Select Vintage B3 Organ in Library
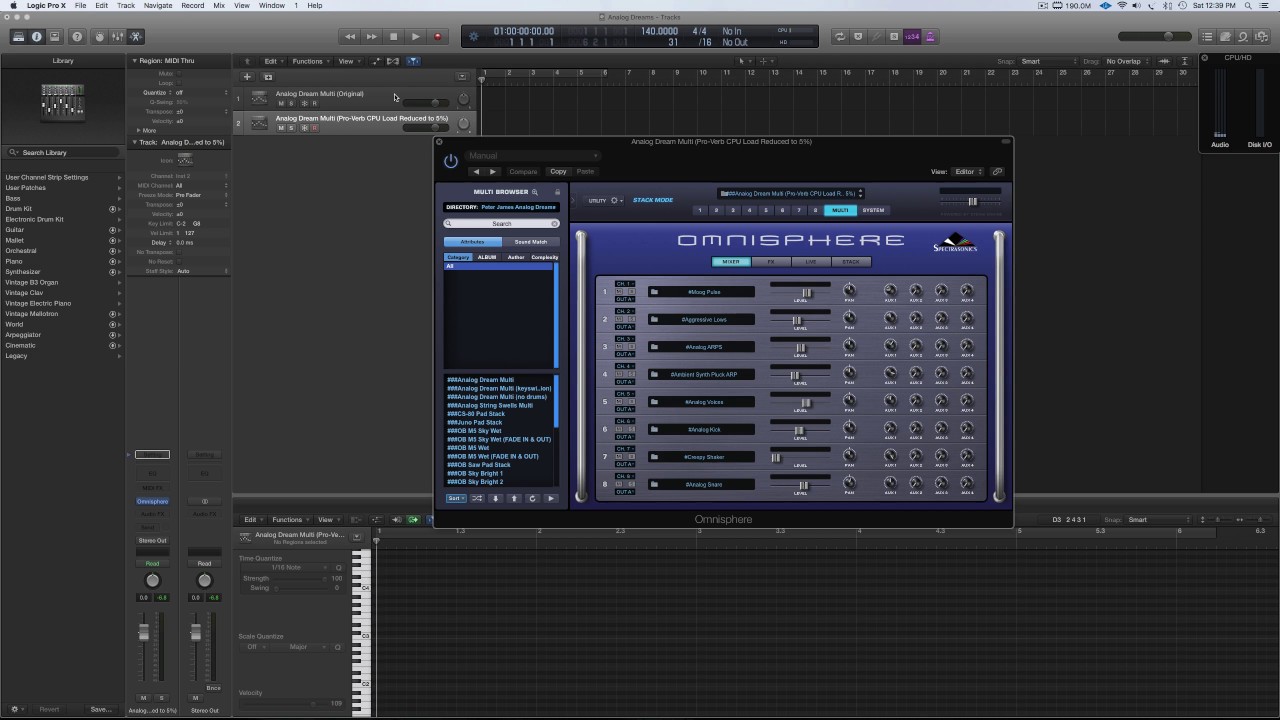This screenshot has width=1280, height=720. click(x=31, y=282)
